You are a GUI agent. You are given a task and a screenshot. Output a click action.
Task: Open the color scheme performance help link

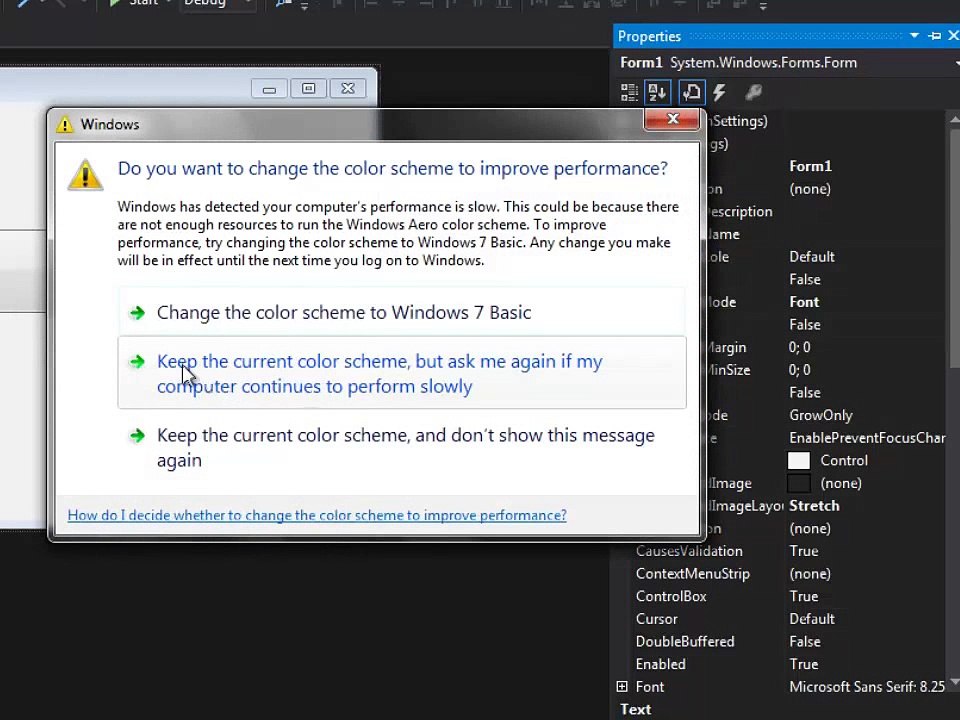pos(317,516)
